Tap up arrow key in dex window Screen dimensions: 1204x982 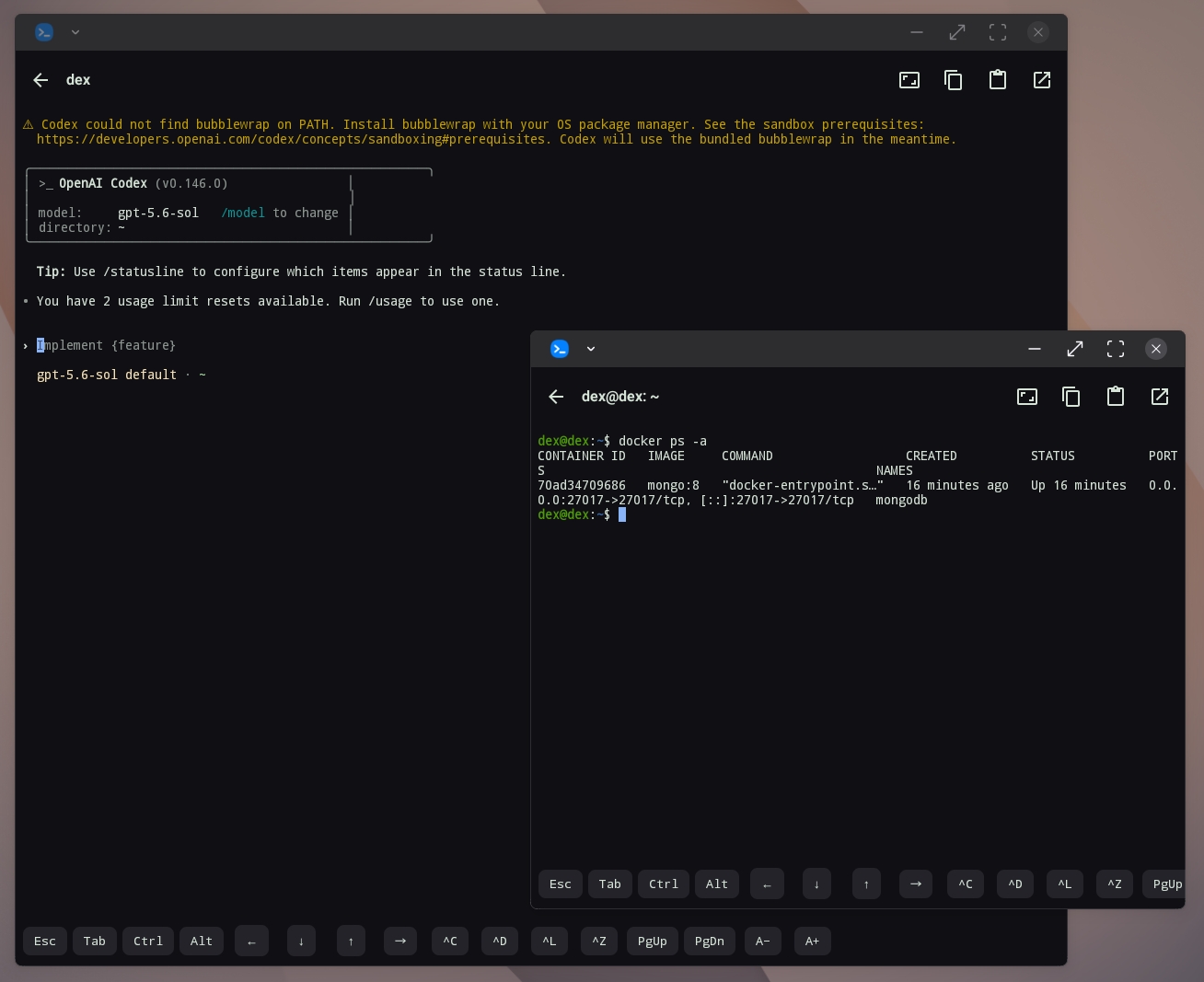pyautogui.click(x=351, y=942)
